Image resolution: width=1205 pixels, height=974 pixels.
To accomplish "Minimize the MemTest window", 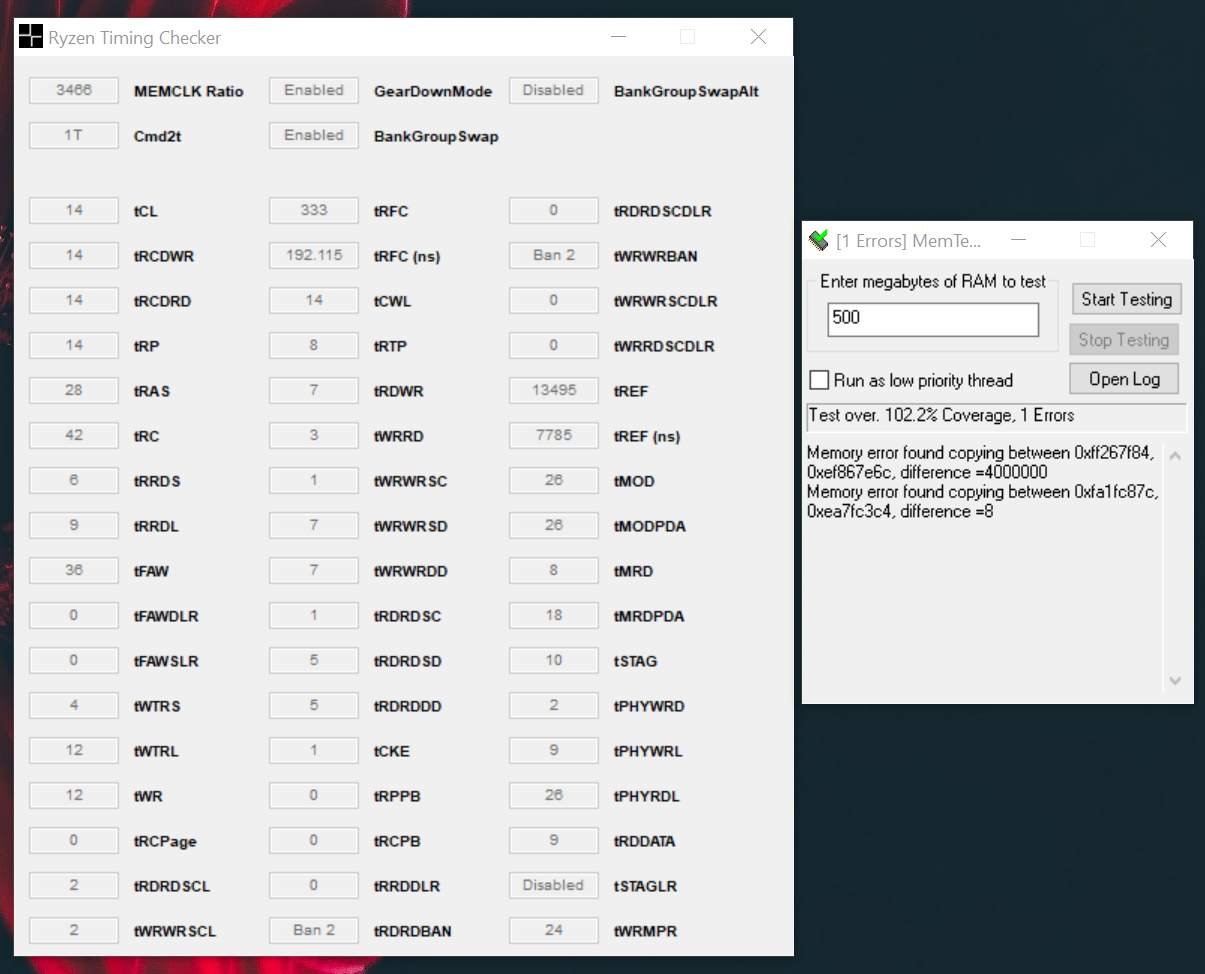I will 1018,240.
